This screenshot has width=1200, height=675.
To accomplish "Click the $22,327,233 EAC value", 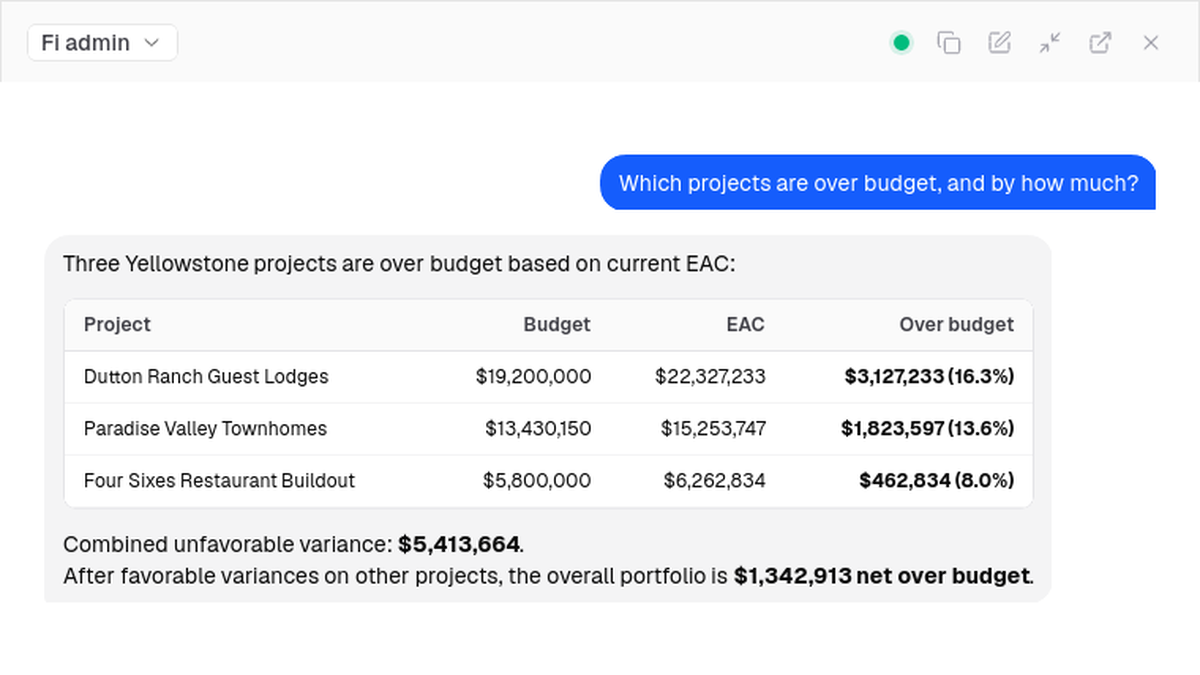I will pos(710,377).
